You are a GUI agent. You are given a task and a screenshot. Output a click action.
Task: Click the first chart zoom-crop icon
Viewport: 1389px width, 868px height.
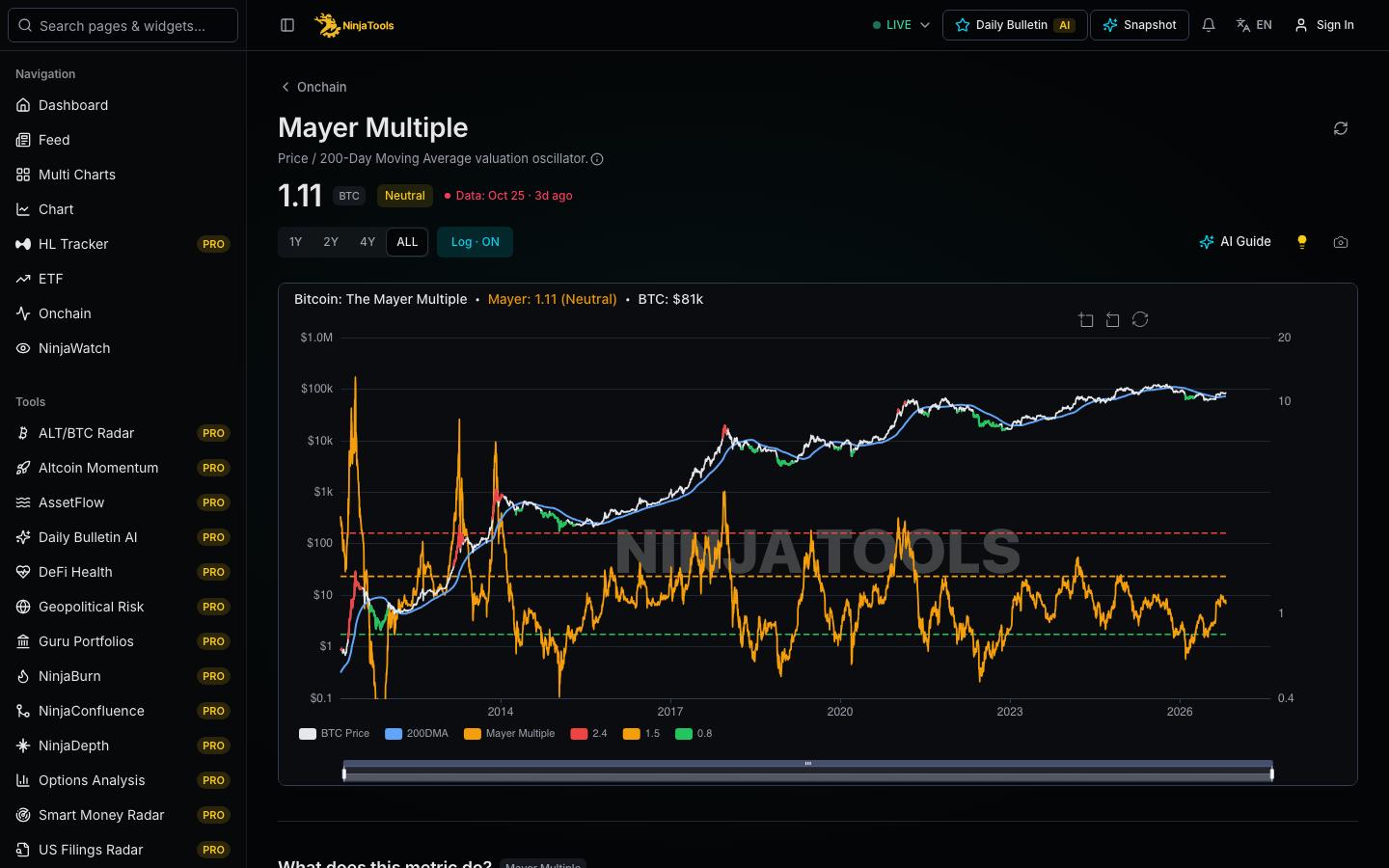coord(1086,319)
